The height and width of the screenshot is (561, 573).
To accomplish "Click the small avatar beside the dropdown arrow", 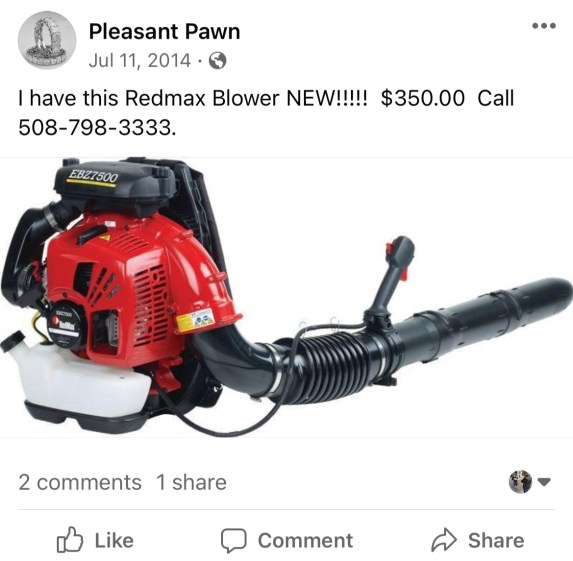I will tap(520, 482).
